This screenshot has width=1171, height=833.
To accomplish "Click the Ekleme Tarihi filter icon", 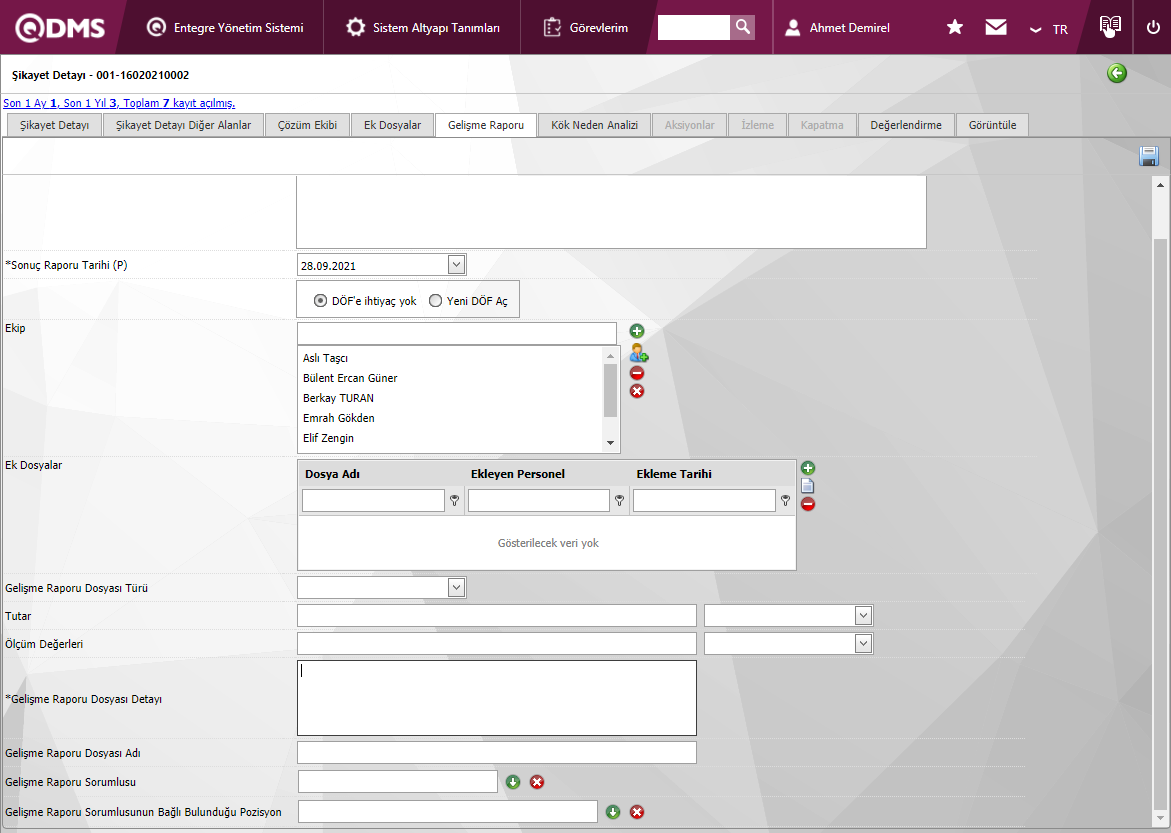I will (785, 501).
